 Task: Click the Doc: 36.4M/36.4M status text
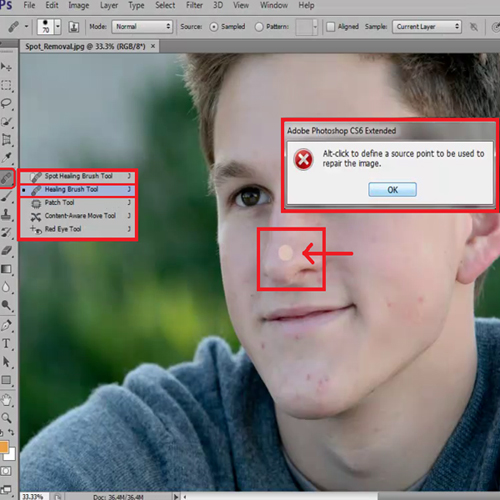click(x=118, y=497)
